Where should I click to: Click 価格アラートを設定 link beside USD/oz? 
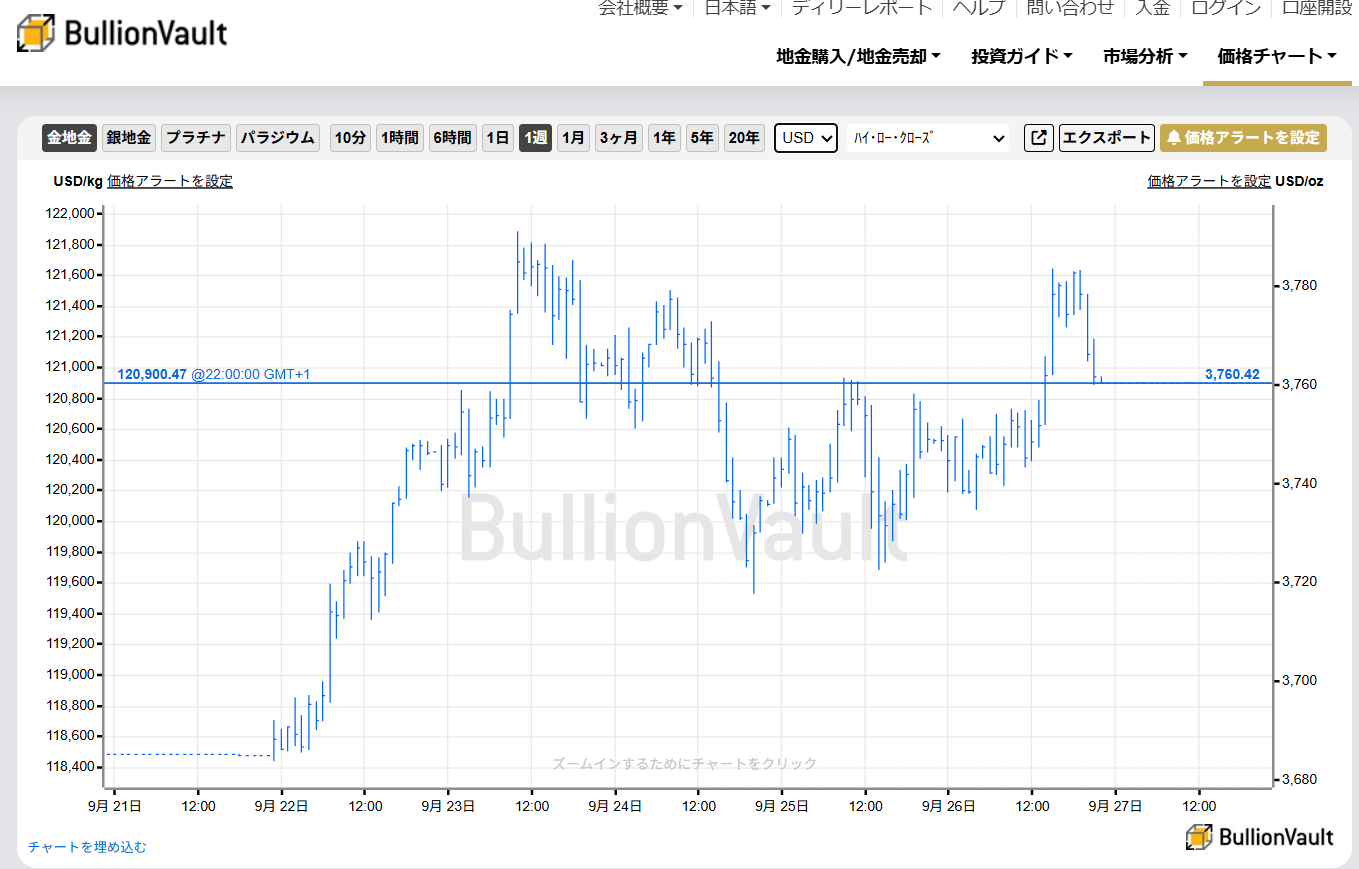(1209, 181)
